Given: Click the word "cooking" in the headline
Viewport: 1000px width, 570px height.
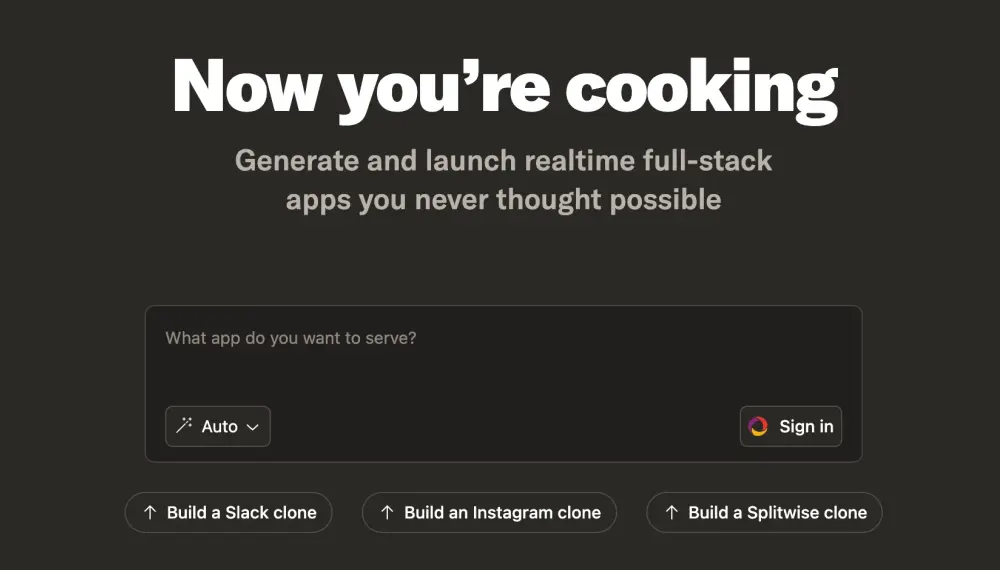Looking at the screenshot, I should click(702, 89).
